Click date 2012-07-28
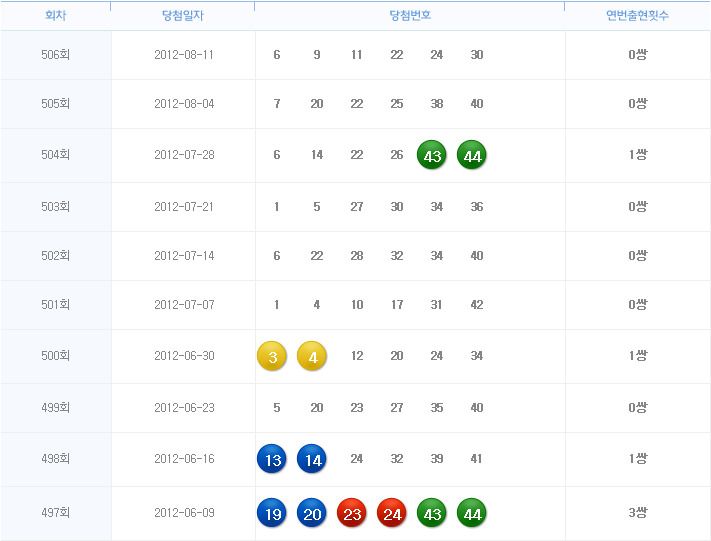This screenshot has height=541, width=711. click(x=184, y=155)
